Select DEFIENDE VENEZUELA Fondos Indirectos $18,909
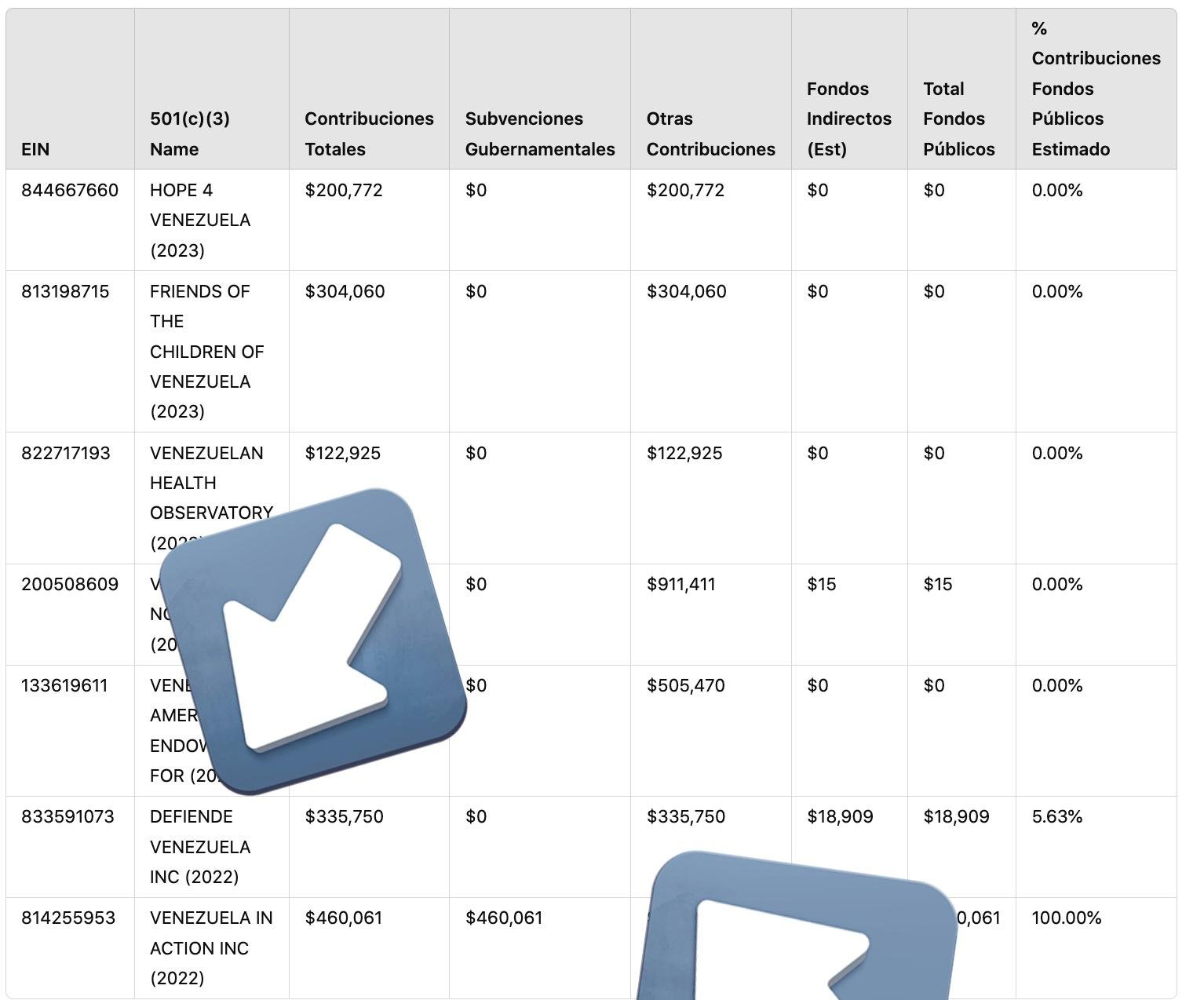Viewport: 1204px width, 1000px height. point(840,816)
